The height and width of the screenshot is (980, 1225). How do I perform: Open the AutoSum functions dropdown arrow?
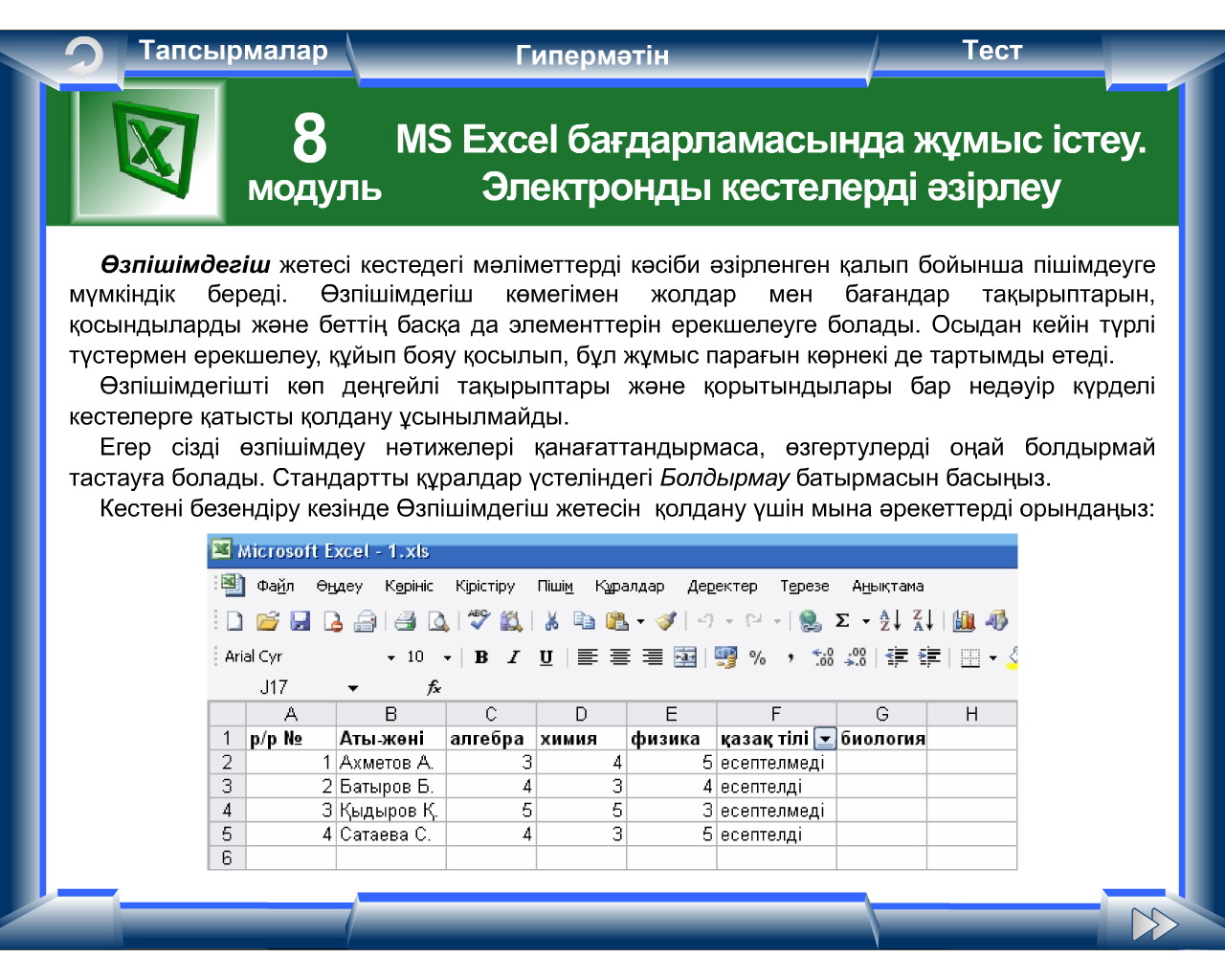(x=865, y=621)
